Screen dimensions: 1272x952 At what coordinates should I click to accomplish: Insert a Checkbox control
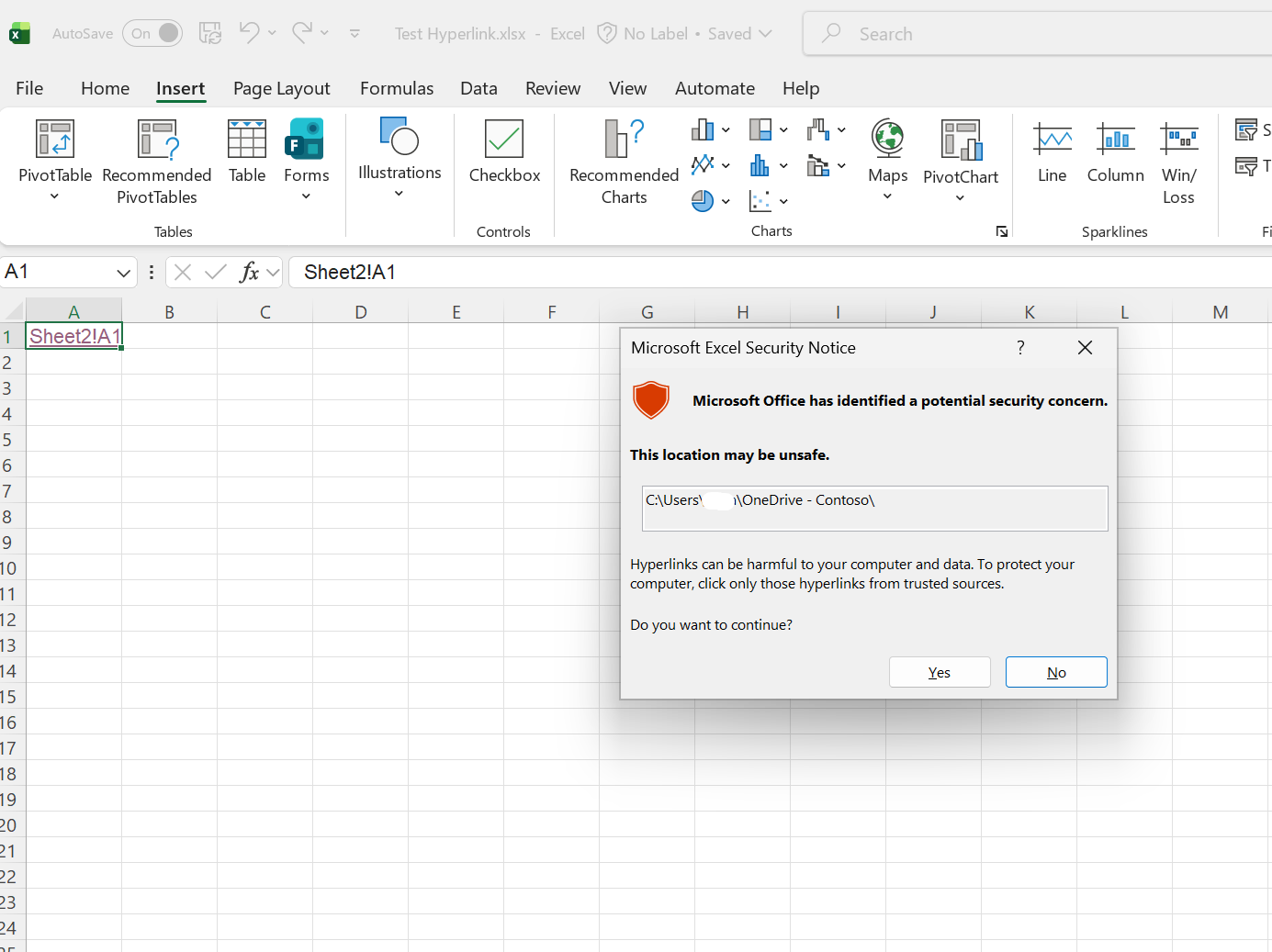(x=504, y=151)
